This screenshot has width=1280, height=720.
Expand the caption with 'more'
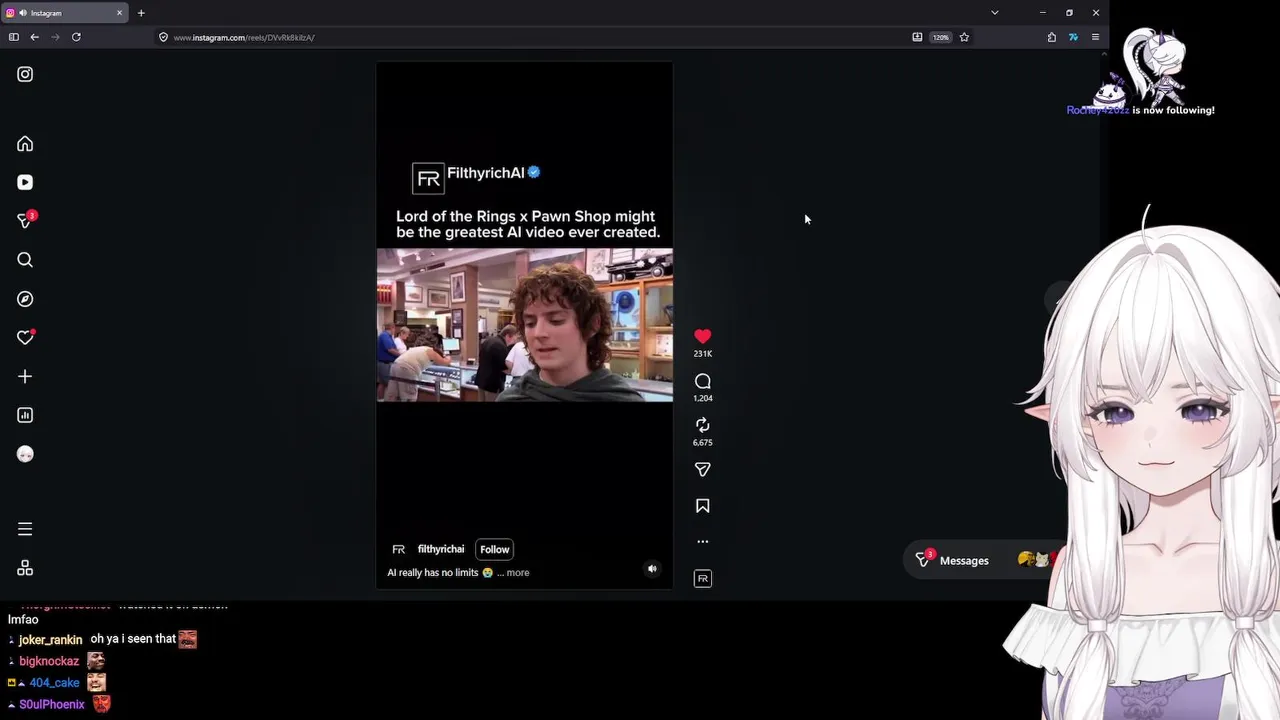coord(518,573)
